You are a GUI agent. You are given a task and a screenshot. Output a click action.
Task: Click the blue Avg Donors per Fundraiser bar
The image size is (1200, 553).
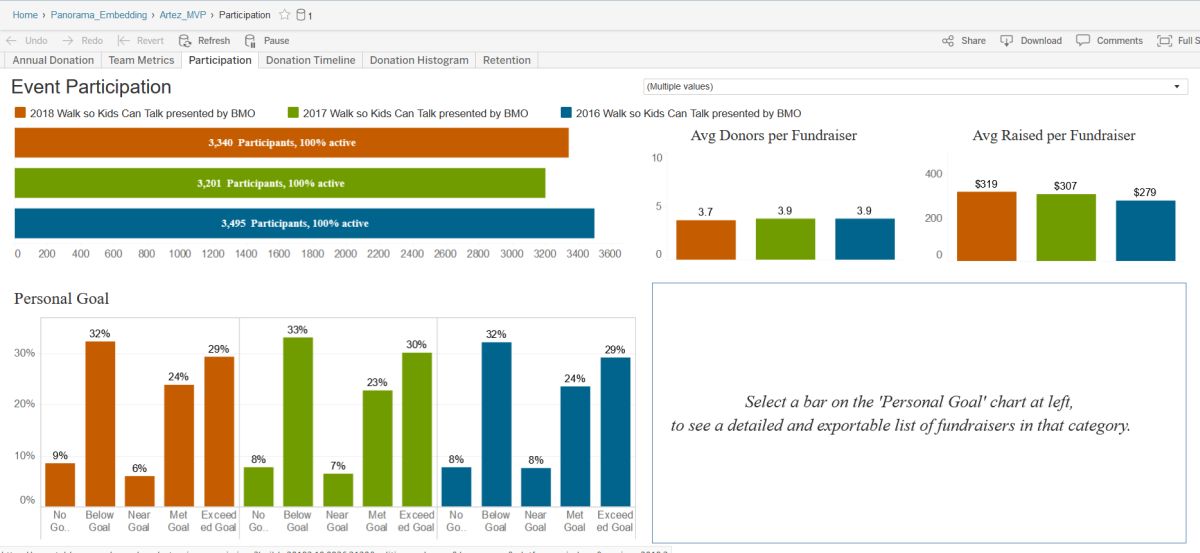tap(865, 239)
